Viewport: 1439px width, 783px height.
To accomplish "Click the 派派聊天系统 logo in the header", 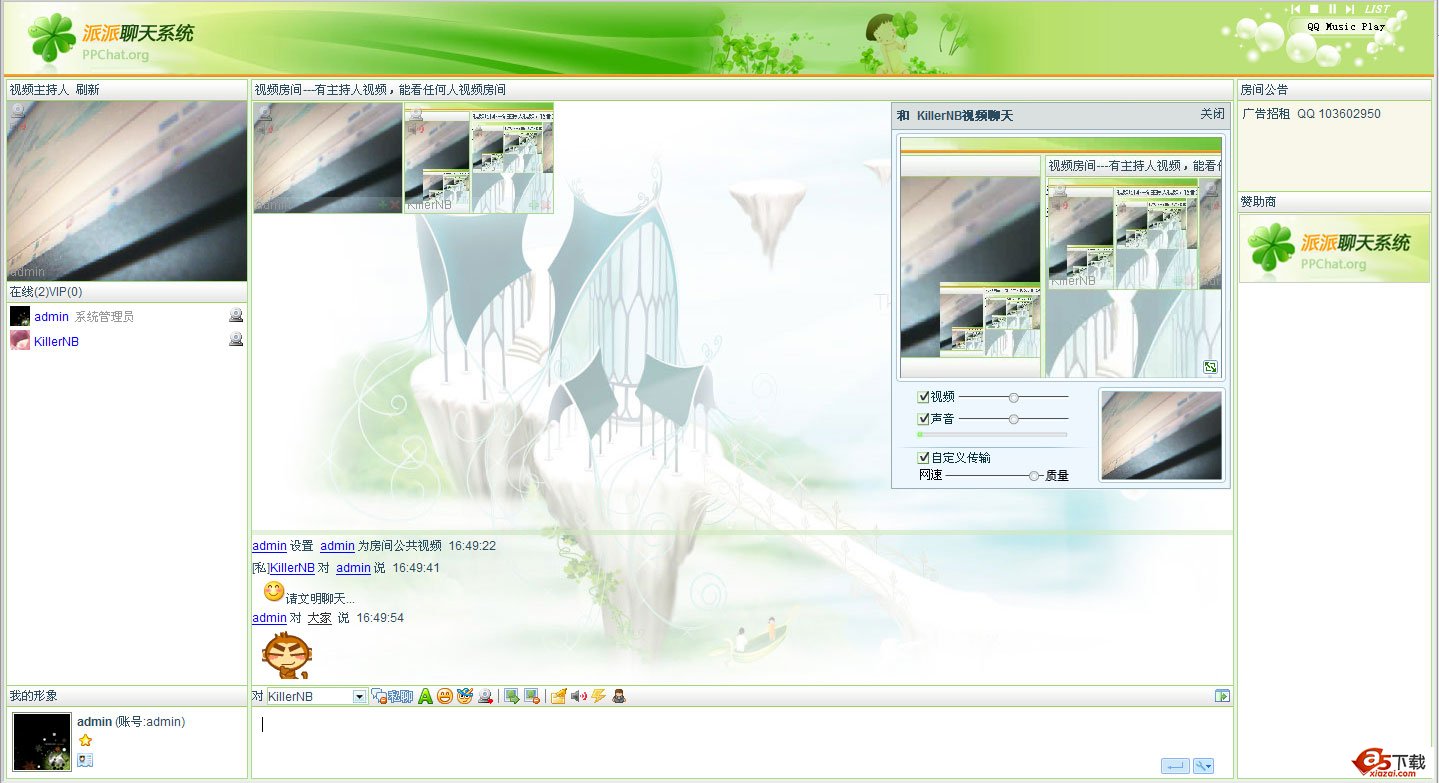I will coord(112,38).
